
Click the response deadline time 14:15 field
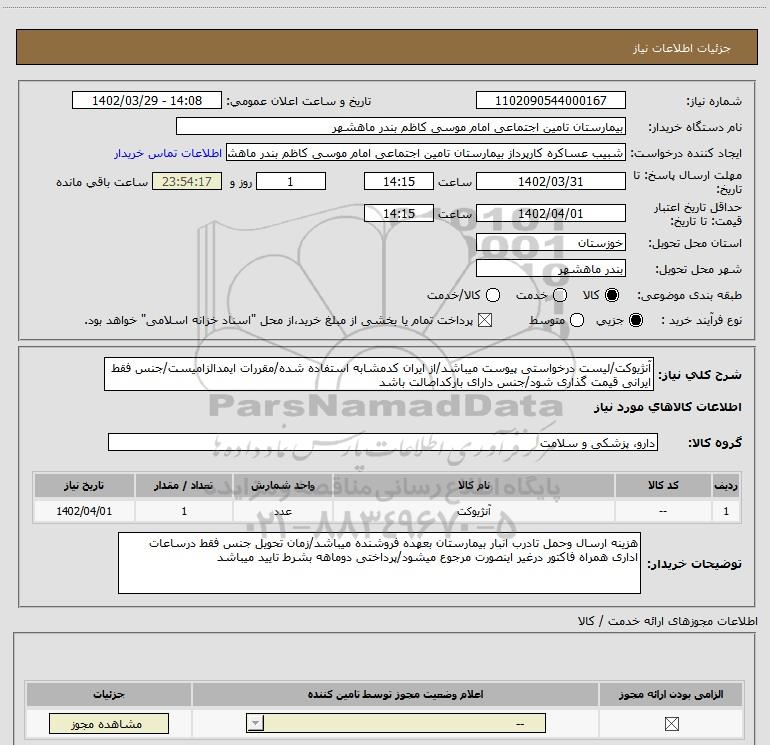(399, 181)
